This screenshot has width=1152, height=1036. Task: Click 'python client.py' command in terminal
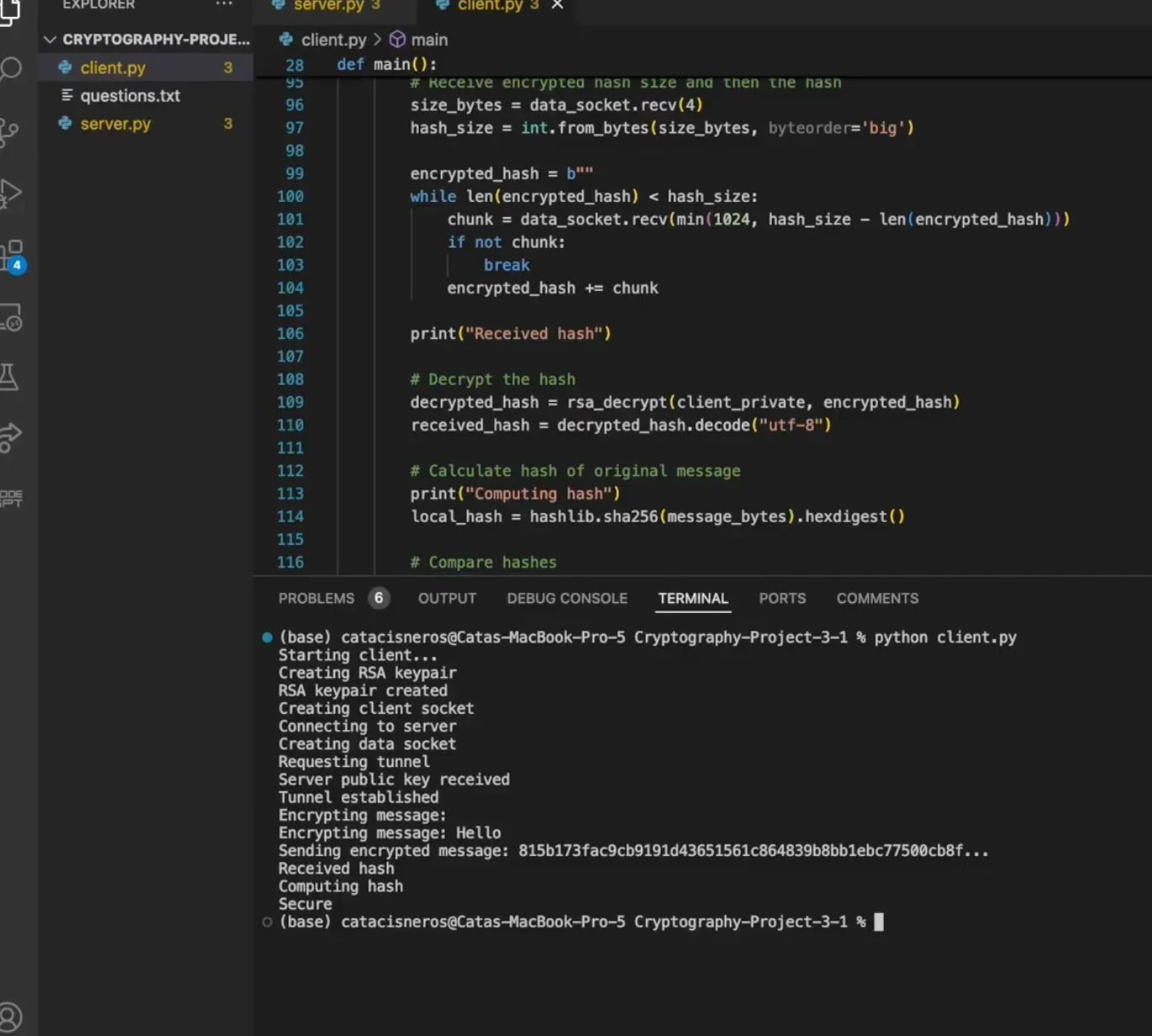pos(945,637)
